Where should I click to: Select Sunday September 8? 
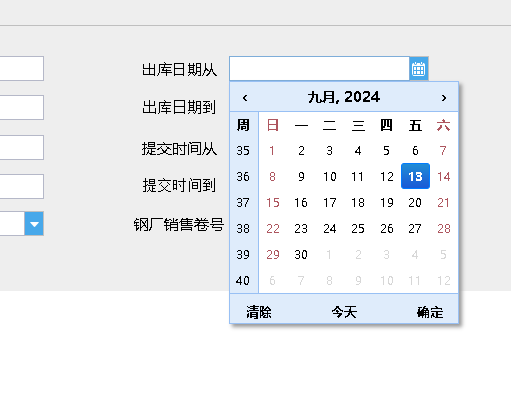pyautogui.click(x=272, y=176)
